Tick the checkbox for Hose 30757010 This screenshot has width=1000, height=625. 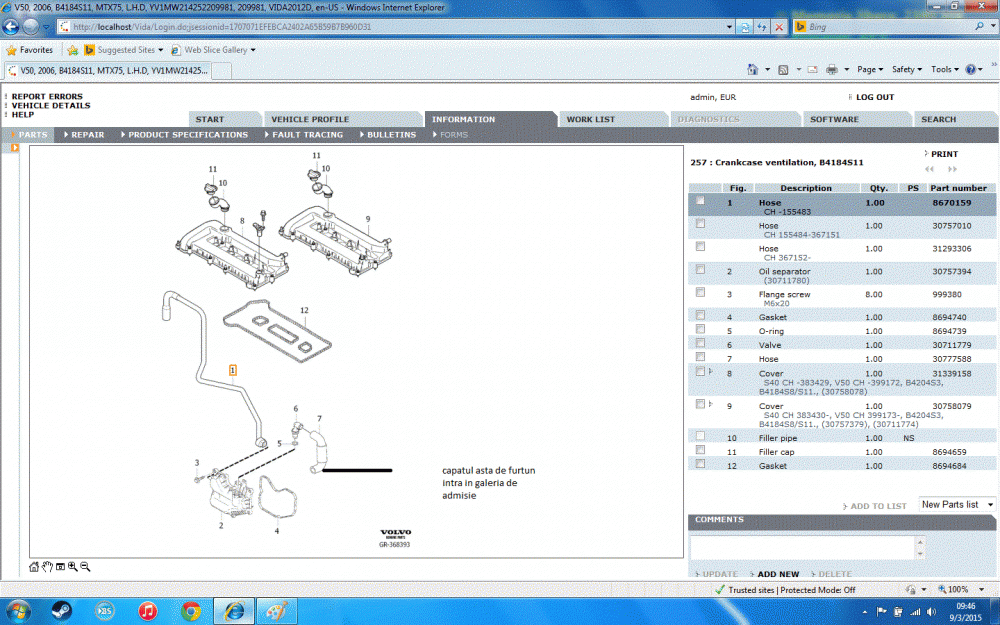tap(700, 223)
